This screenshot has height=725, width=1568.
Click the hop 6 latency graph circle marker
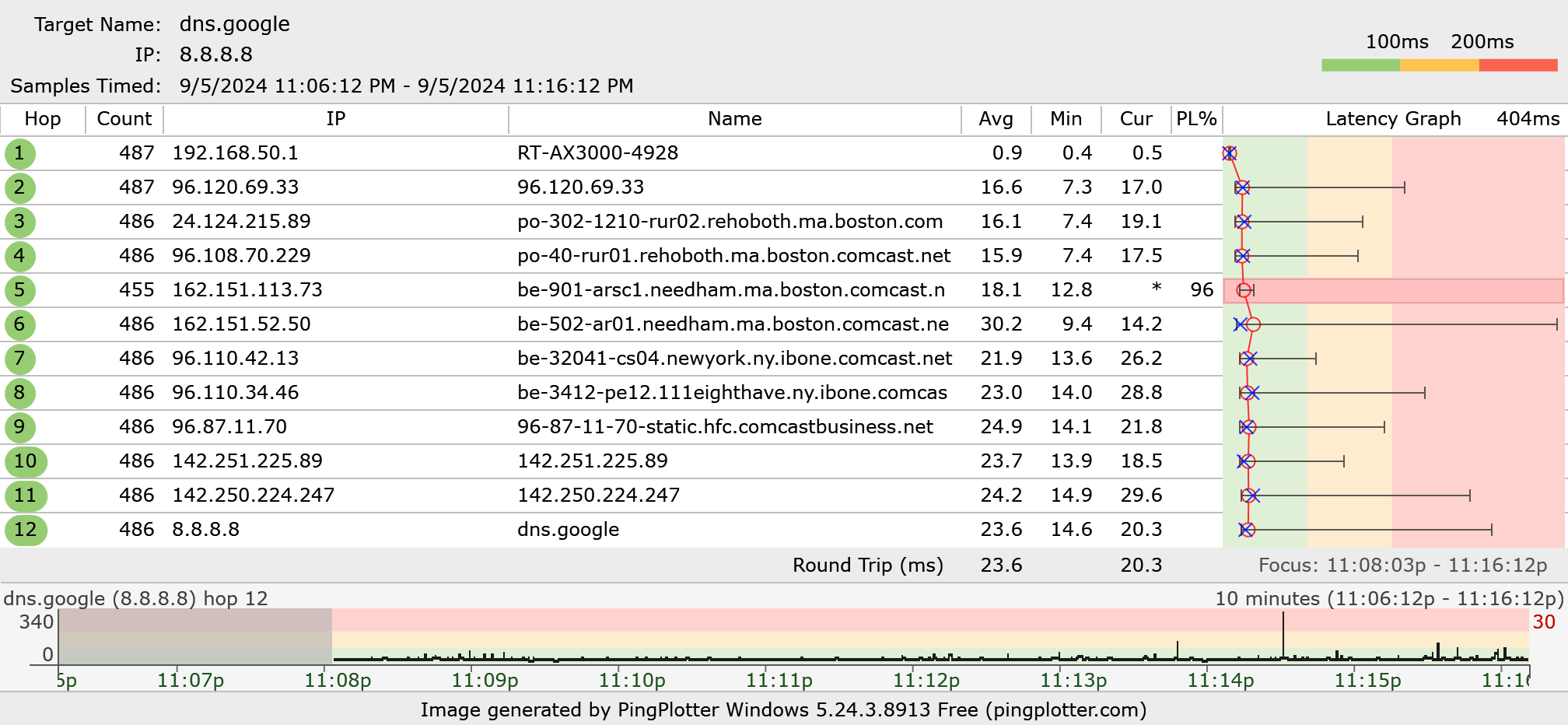1253,324
